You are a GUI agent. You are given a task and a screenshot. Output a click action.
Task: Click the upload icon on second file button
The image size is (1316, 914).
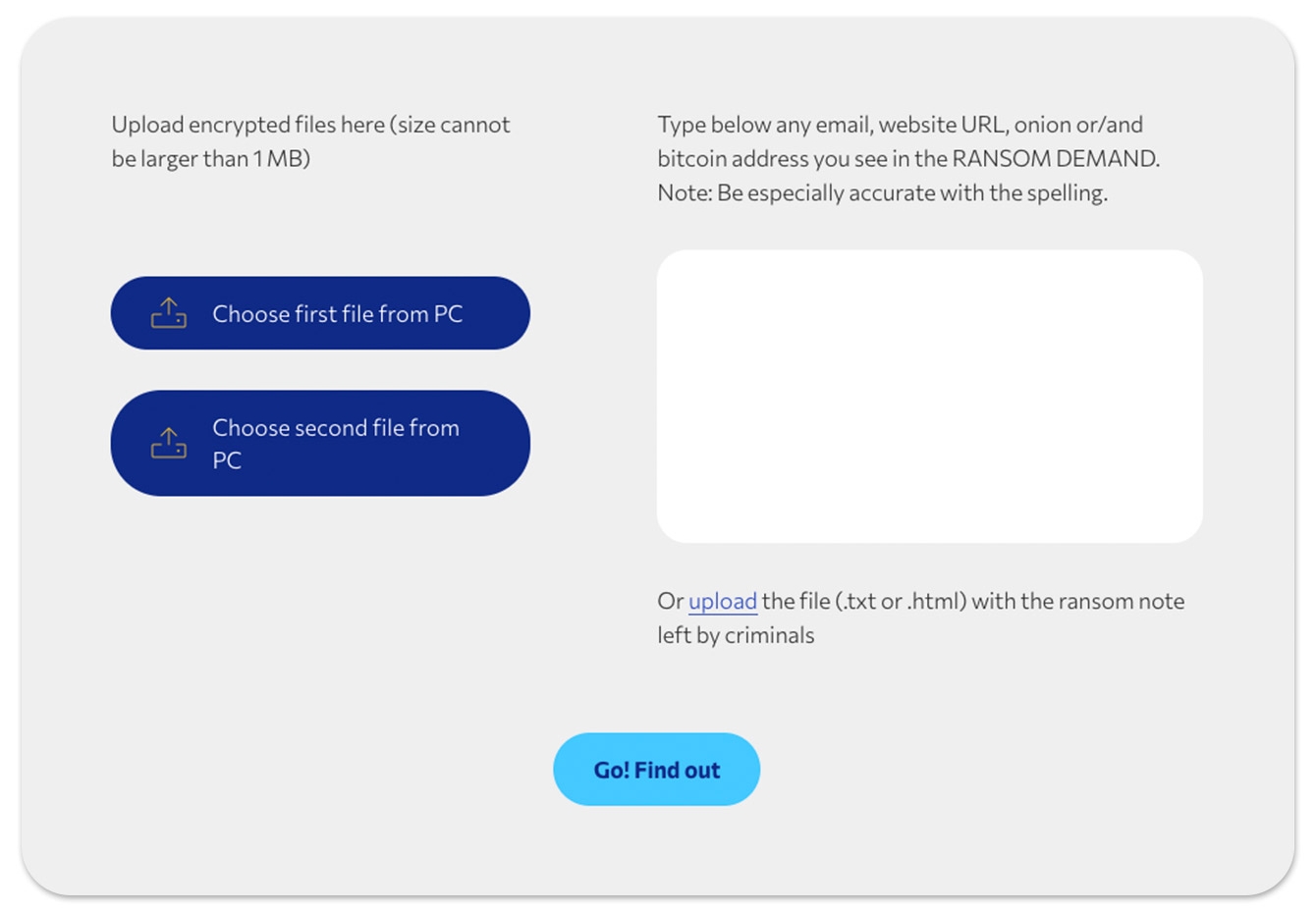coord(169,443)
